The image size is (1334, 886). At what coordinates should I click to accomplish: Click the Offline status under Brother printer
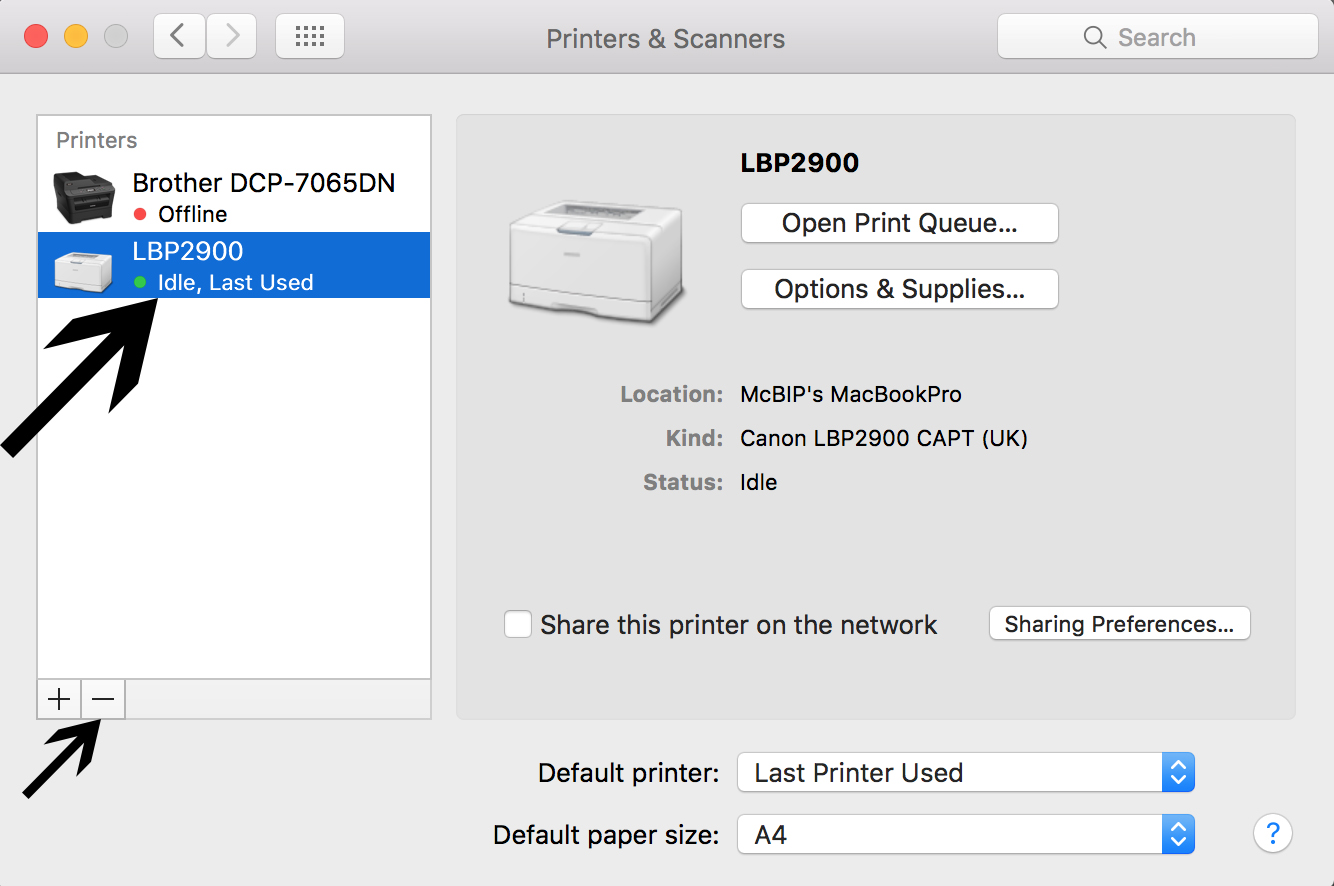tap(192, 214)
